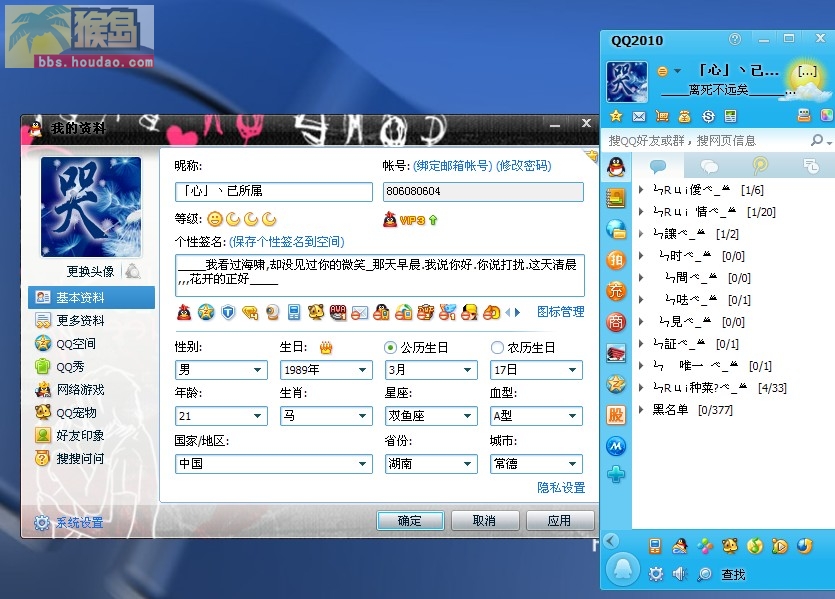This screenshot has width=835, height=599.
Task: Open QQ Zone from the QQ2010 star toolbar icon
Action: [616, 116]
